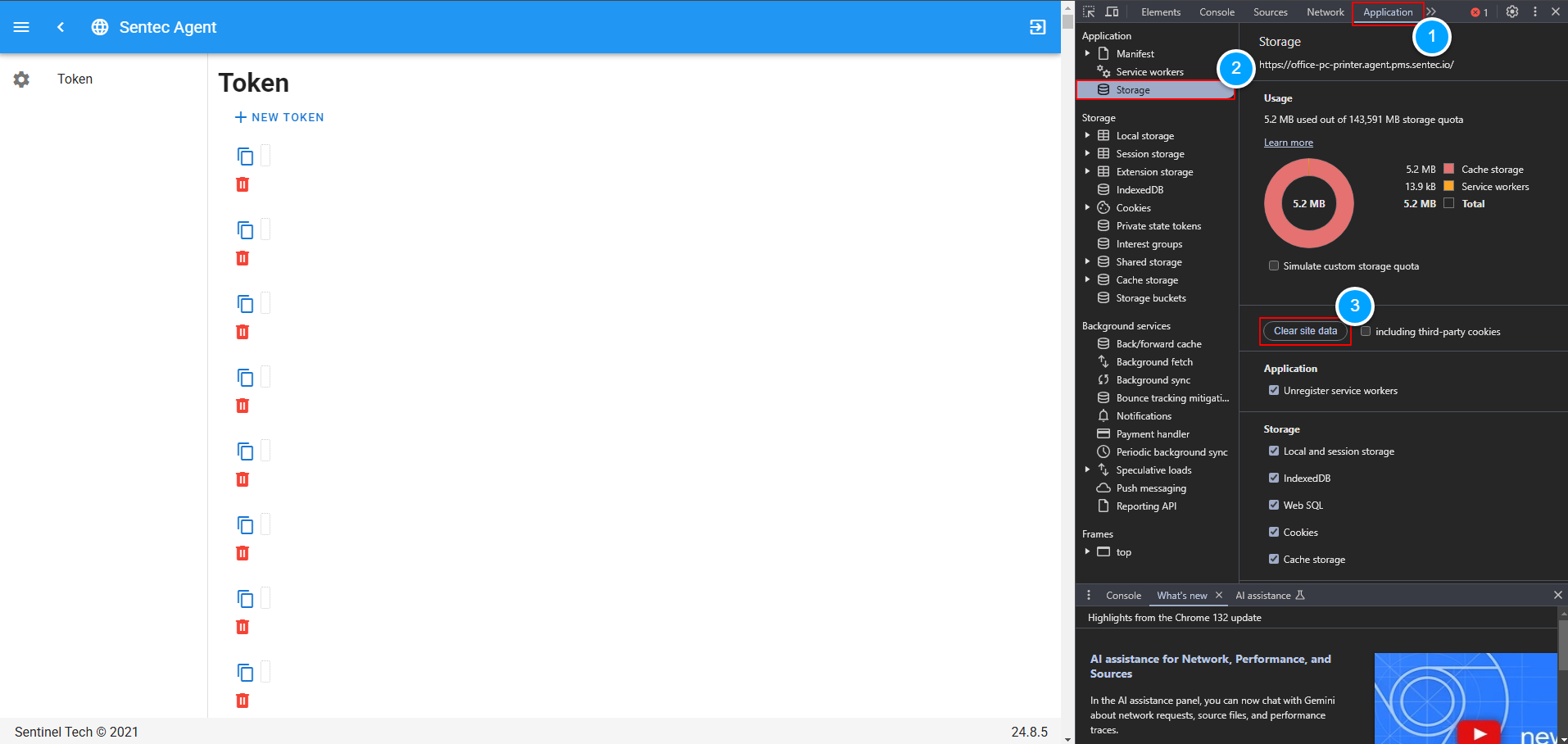1568x744 pixels.
Task: Open the Learn more link
Action: click(1288, 143)
